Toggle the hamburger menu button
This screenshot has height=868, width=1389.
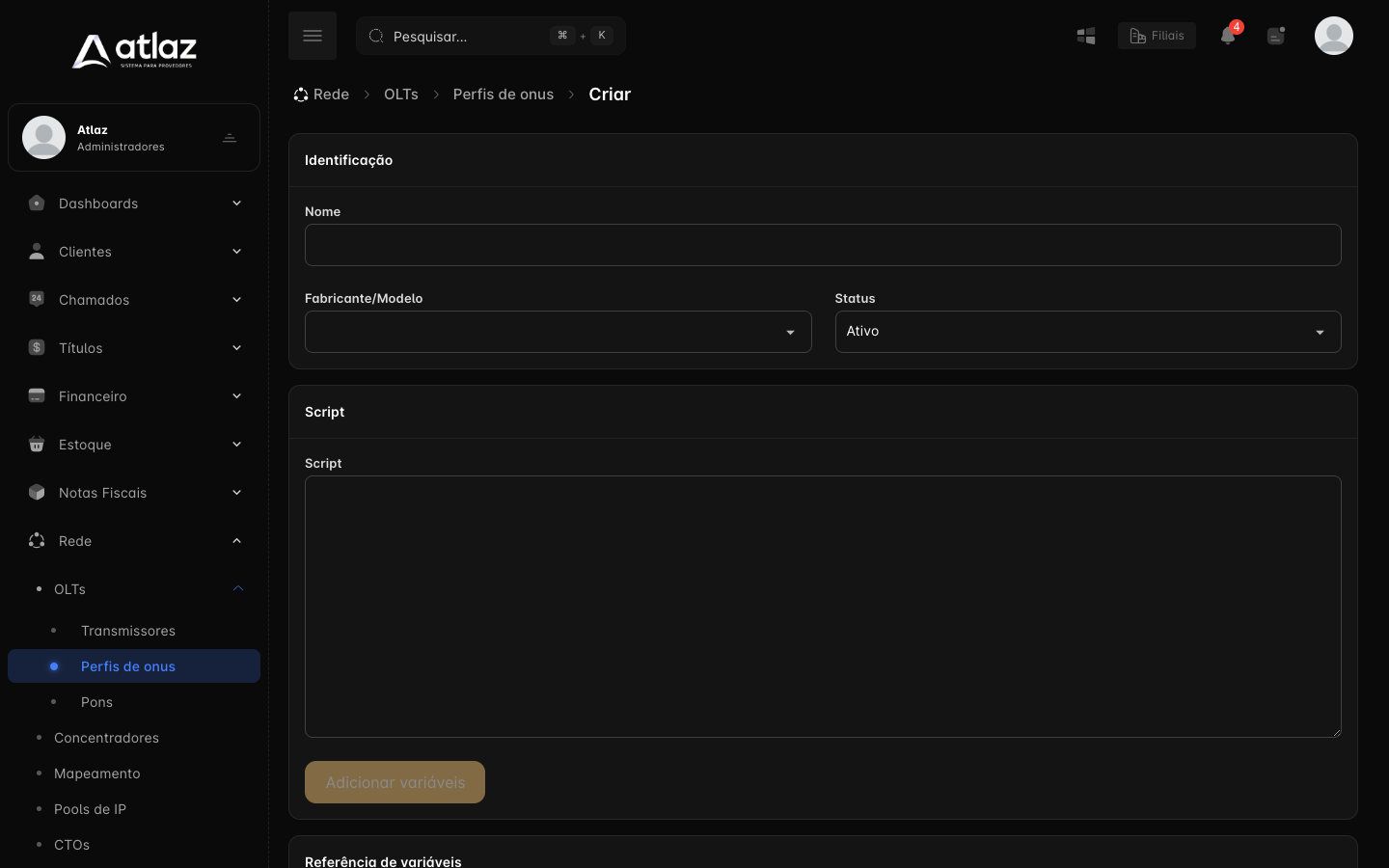point(313,36)
